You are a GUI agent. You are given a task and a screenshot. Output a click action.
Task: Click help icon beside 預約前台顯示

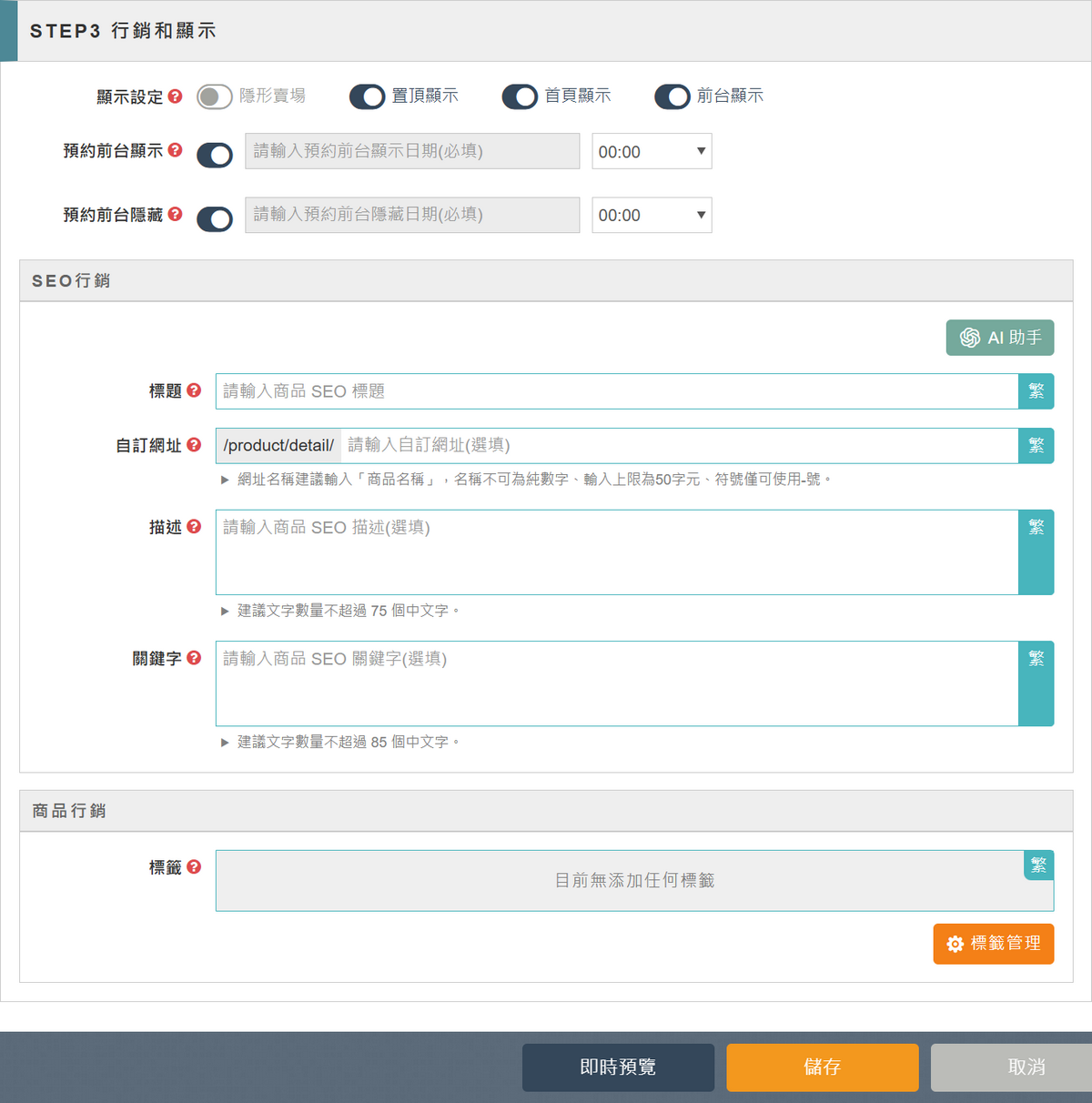176,150
